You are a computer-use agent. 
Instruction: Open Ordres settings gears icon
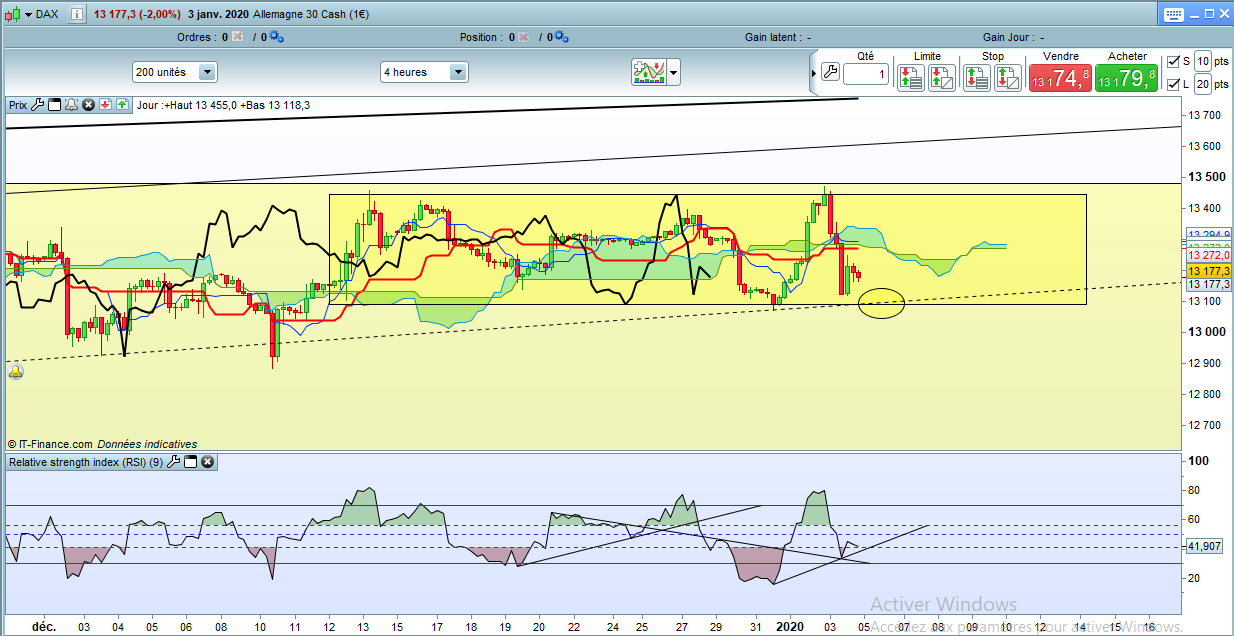[276, 37]
